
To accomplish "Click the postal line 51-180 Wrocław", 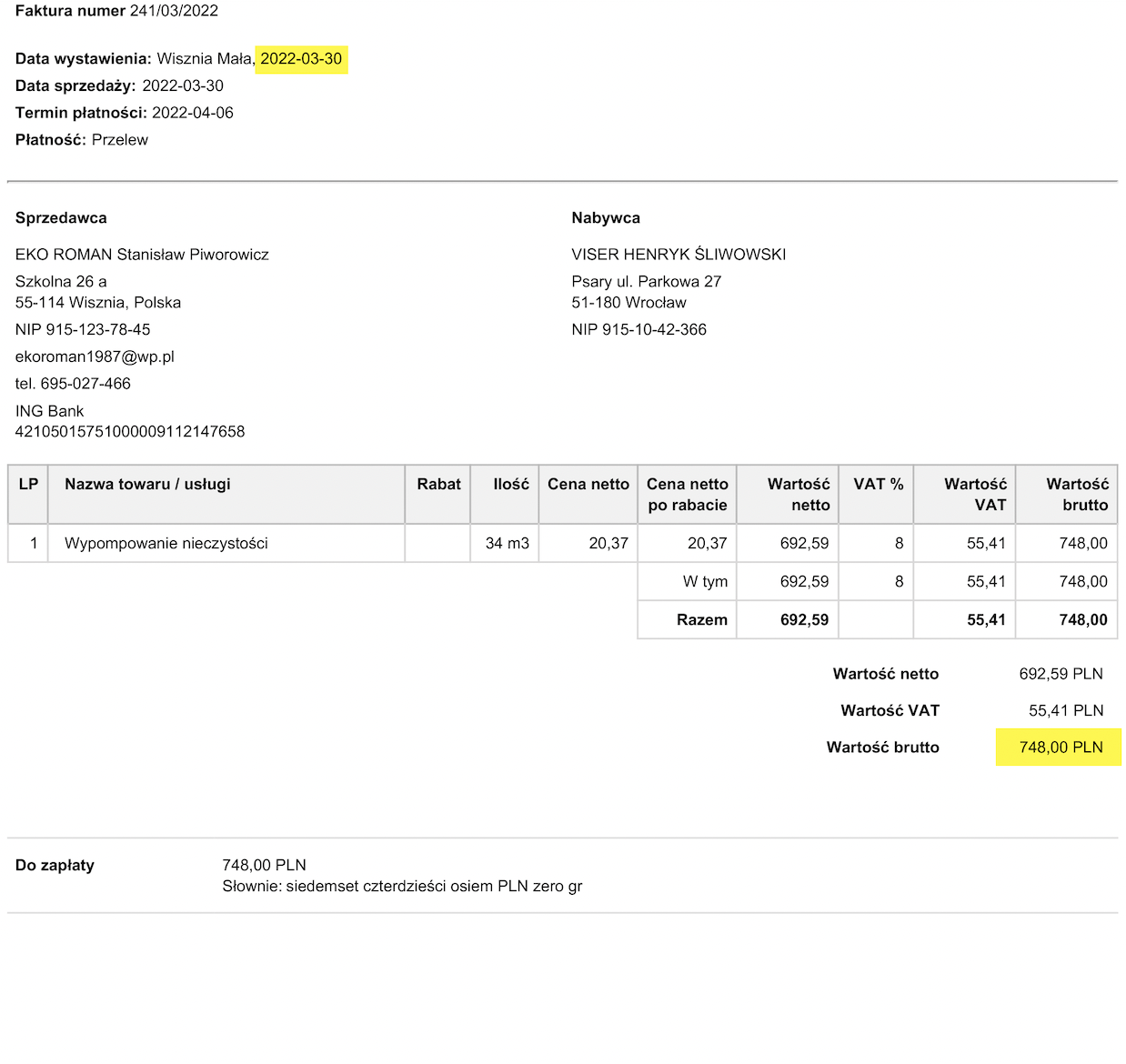I will point(629,303).
